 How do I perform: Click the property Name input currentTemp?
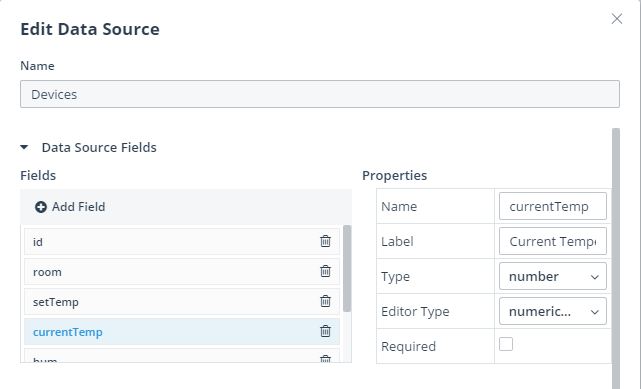point(553,206)
